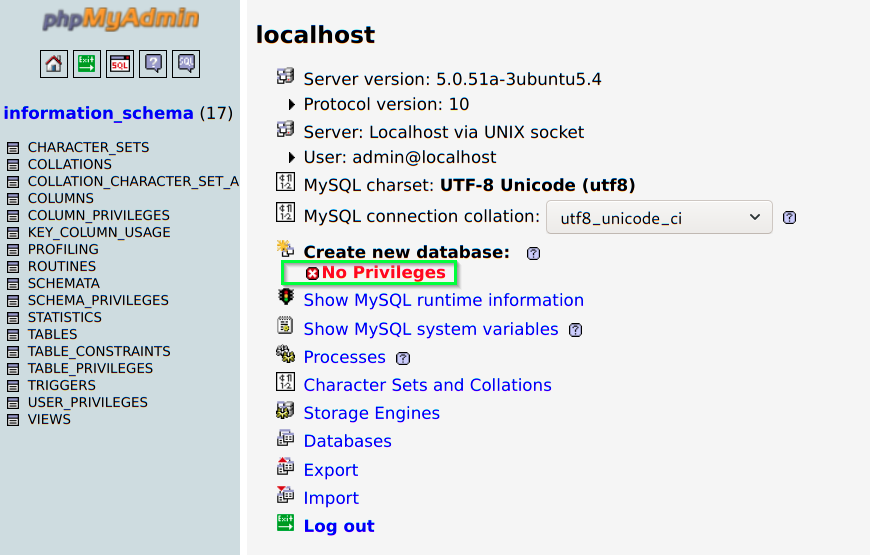This screenshot has height=555, width=870.
Task: Browse COLUMNS table icon
Action: (x=13, y=199)
